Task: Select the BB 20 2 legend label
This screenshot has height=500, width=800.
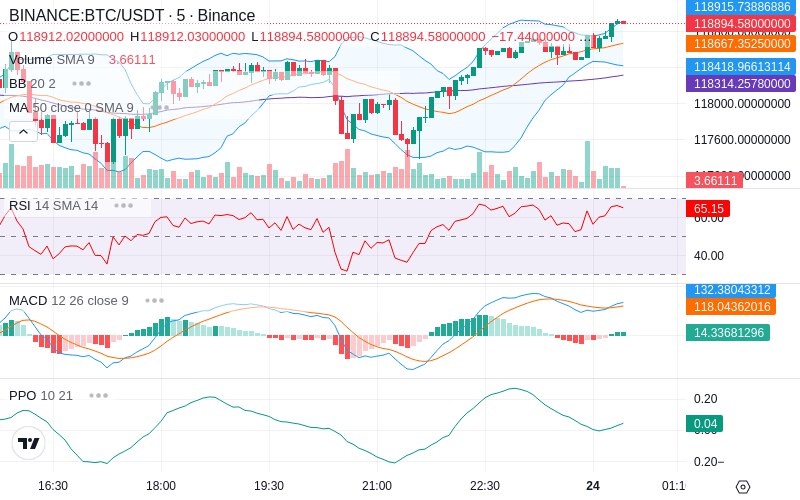Action: click(x=33, y=83)
